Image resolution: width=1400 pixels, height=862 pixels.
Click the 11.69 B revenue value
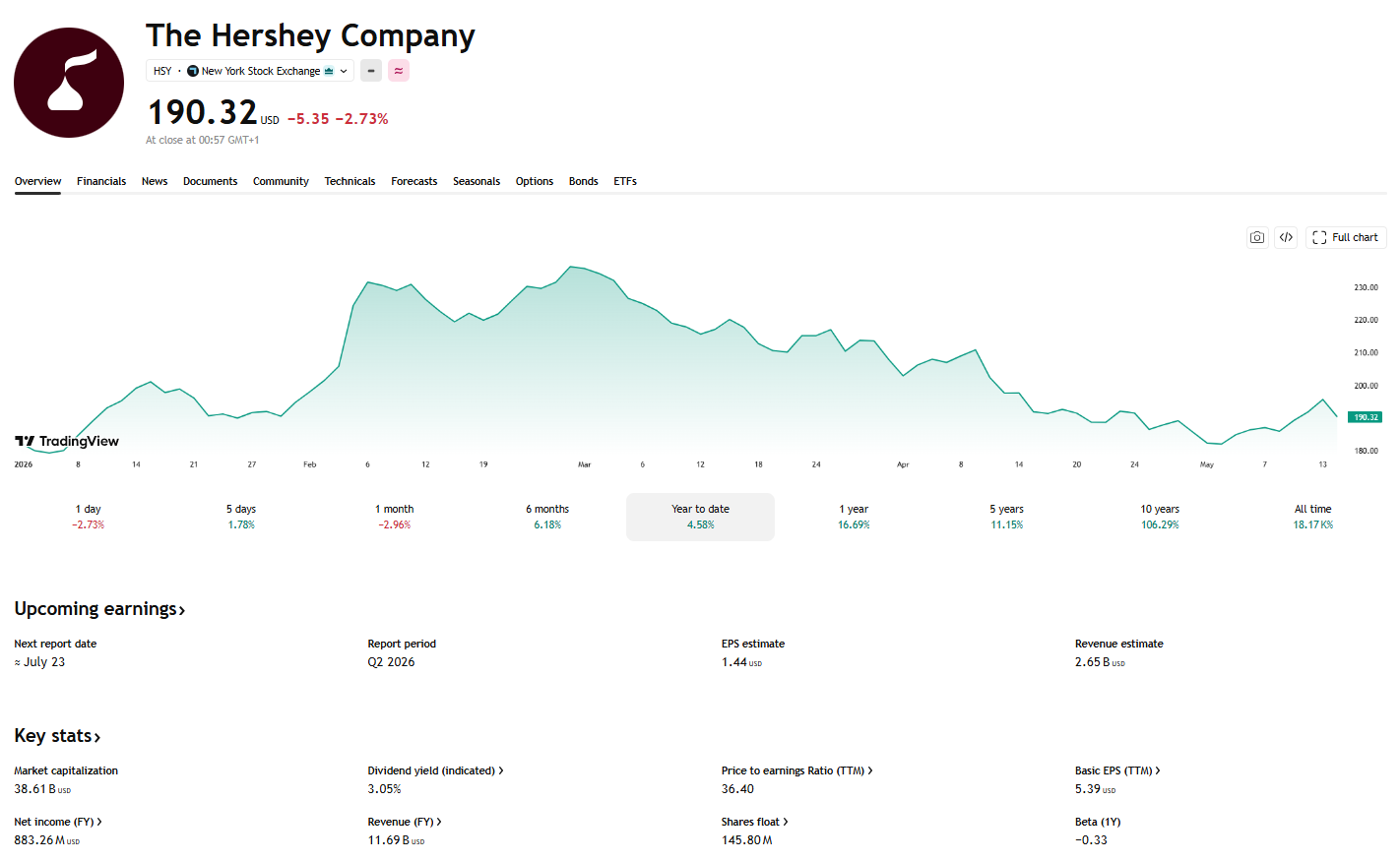point(396,840)
